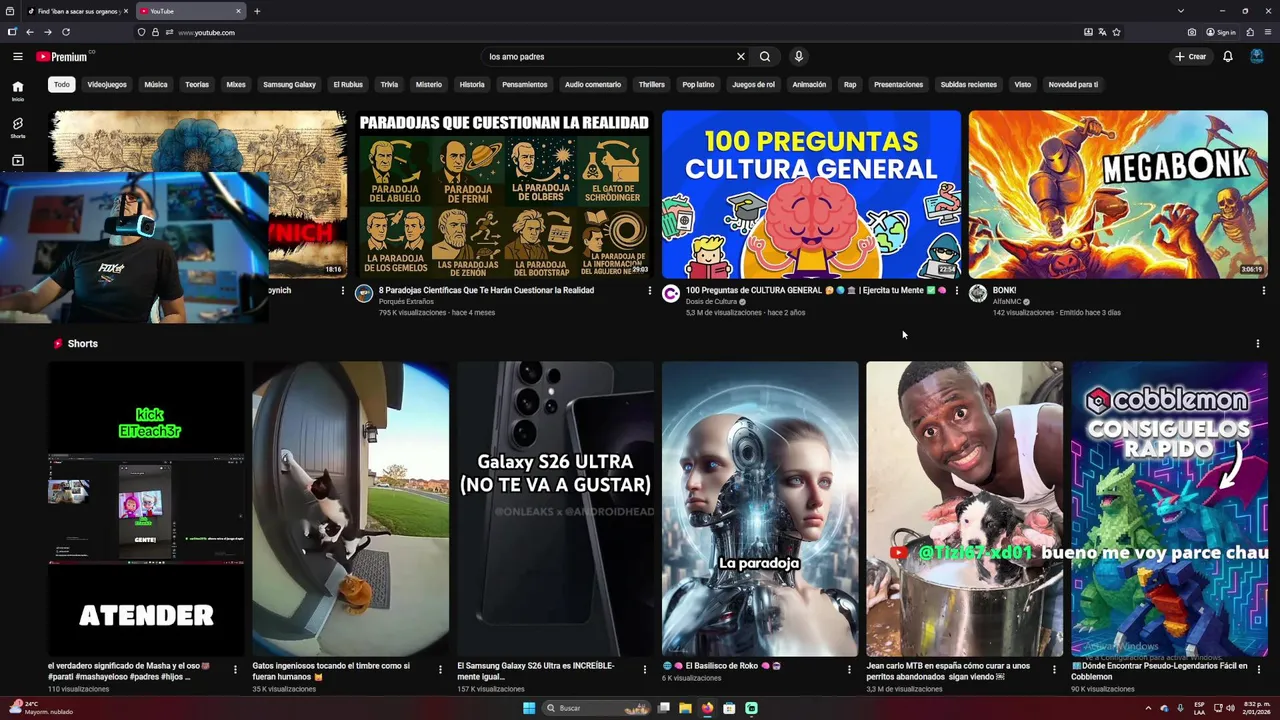Screen dimensions: 1280x720
Task: Go back in the browser
Action: (x=30, y=32)
